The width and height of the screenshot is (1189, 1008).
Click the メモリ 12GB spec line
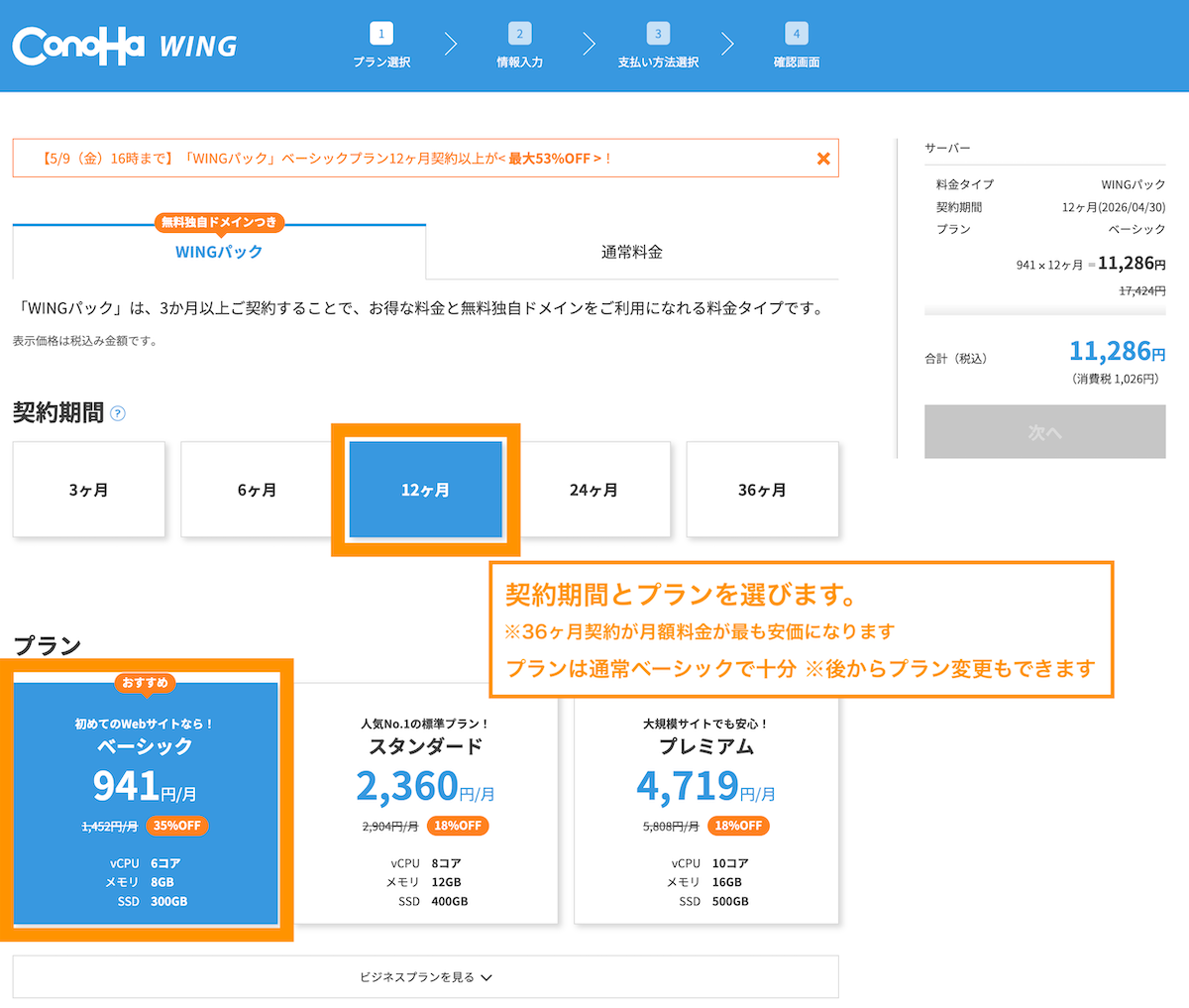point(424,882)
